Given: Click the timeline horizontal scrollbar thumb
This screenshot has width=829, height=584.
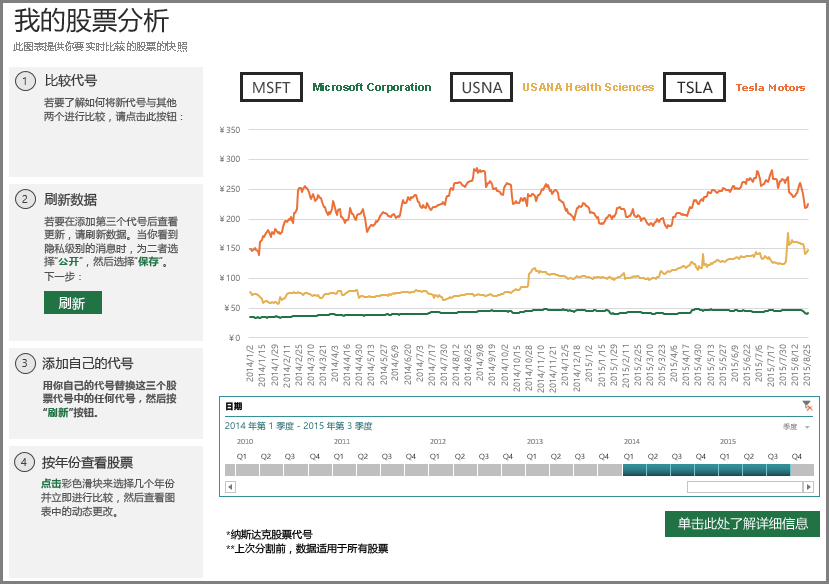Looking at the screenshot, I should point(745,487).
